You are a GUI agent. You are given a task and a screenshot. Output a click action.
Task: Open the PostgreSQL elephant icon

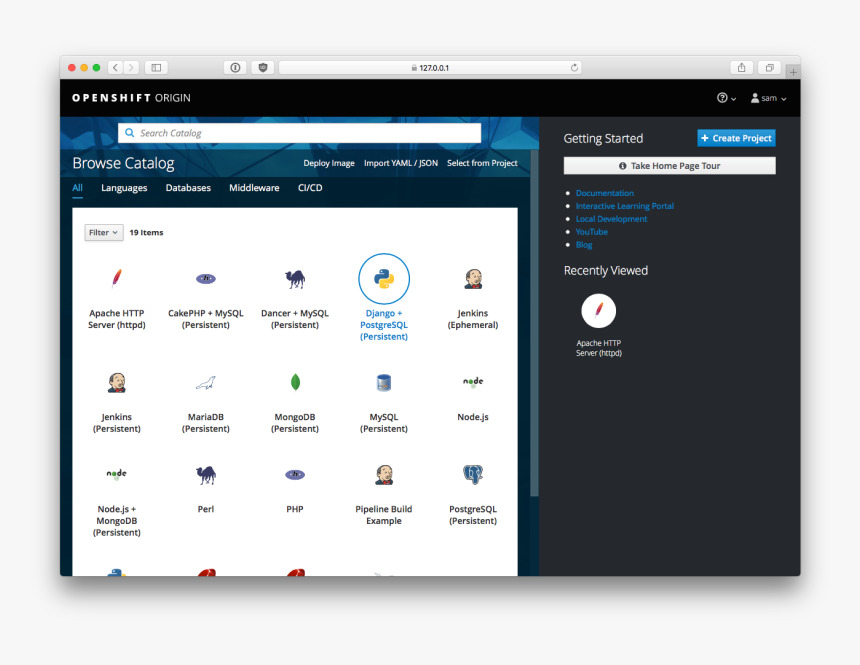click(x=473, y=474)
